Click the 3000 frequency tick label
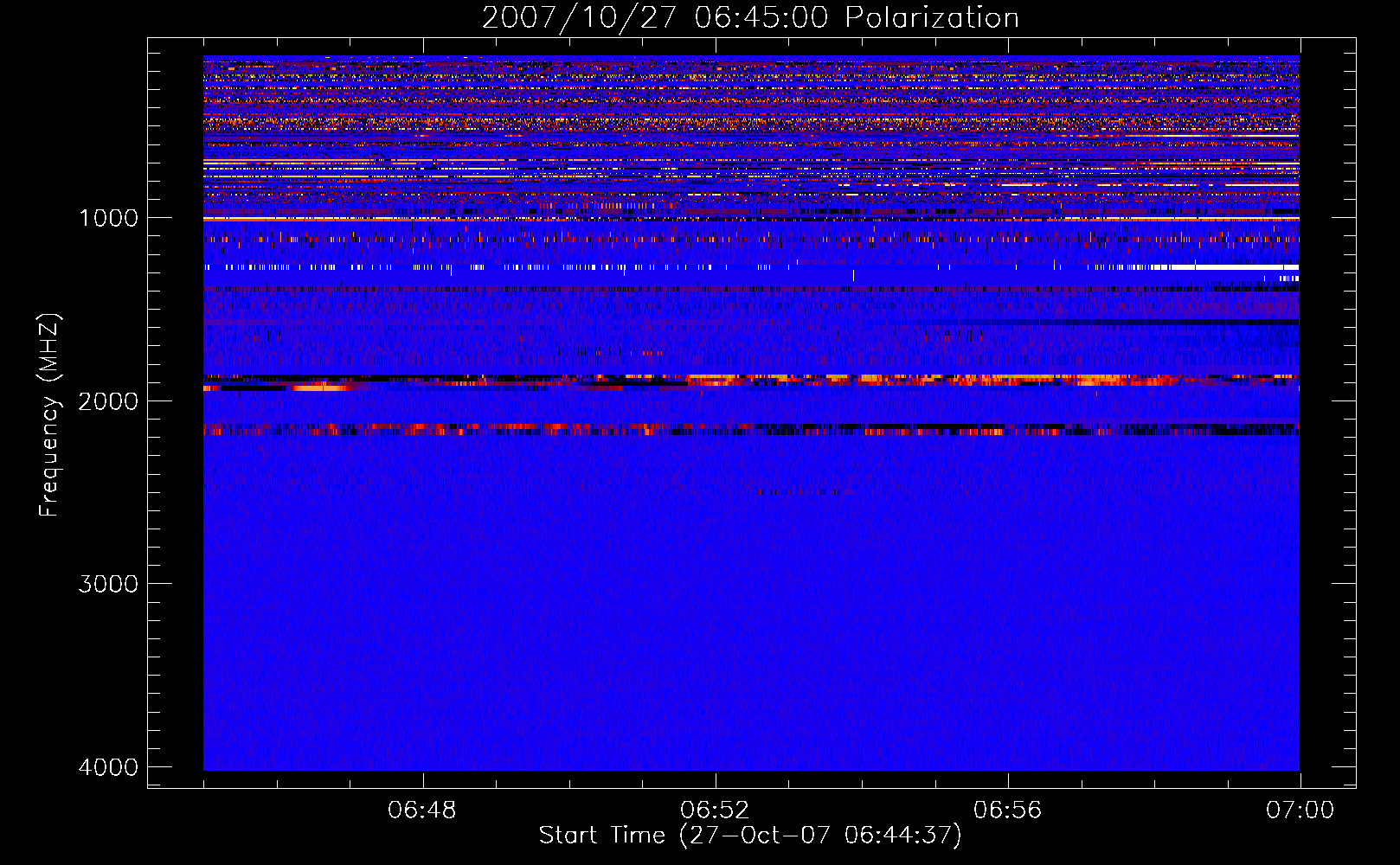Image resolution: width=1400 pixels, height=865 pixels. tap(108, 584)
